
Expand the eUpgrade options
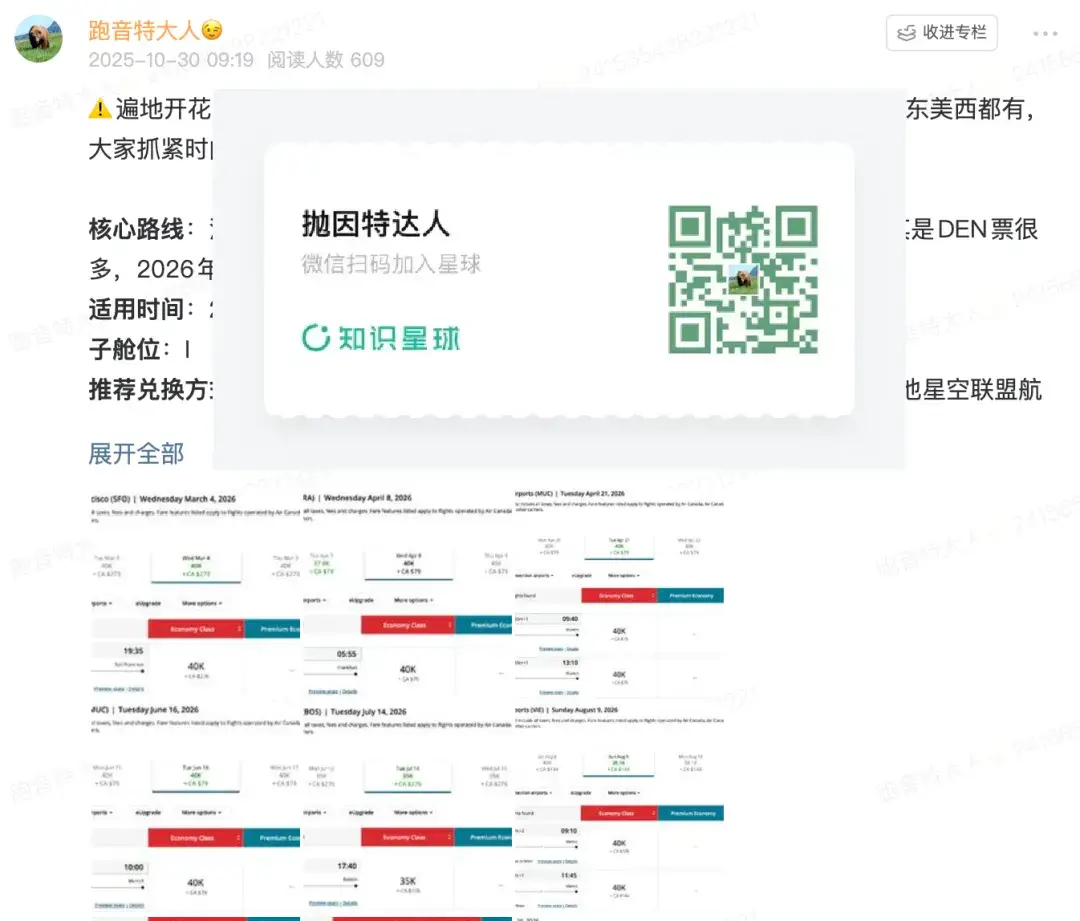click(147, 603)
